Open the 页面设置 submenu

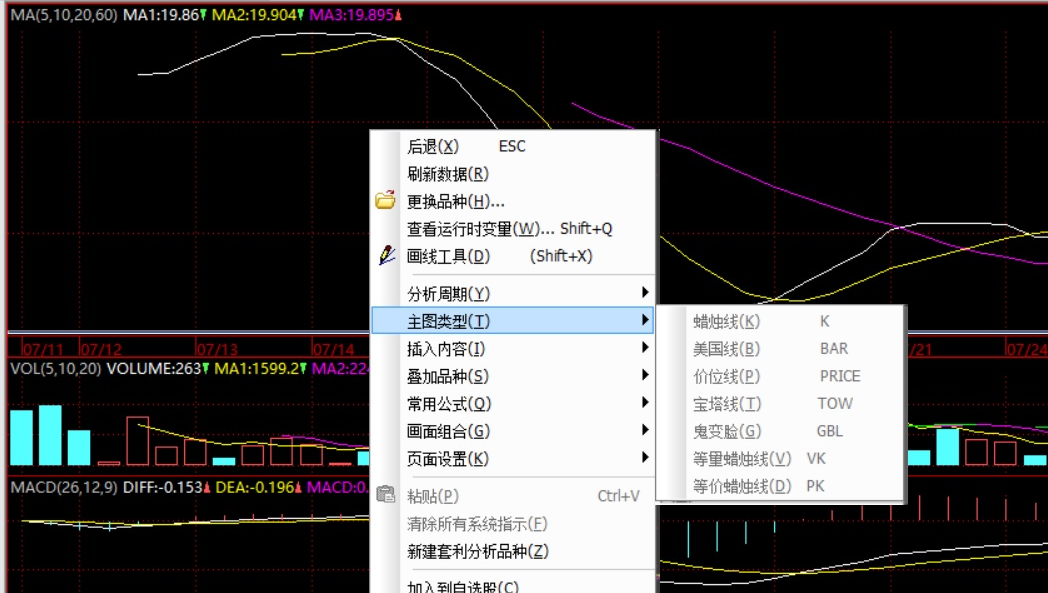[x=448, y=459]
